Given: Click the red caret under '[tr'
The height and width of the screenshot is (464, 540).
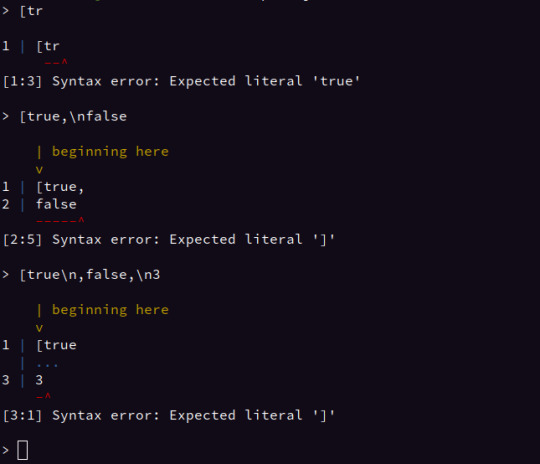Looking at the screenshot, I should (64, 62).
